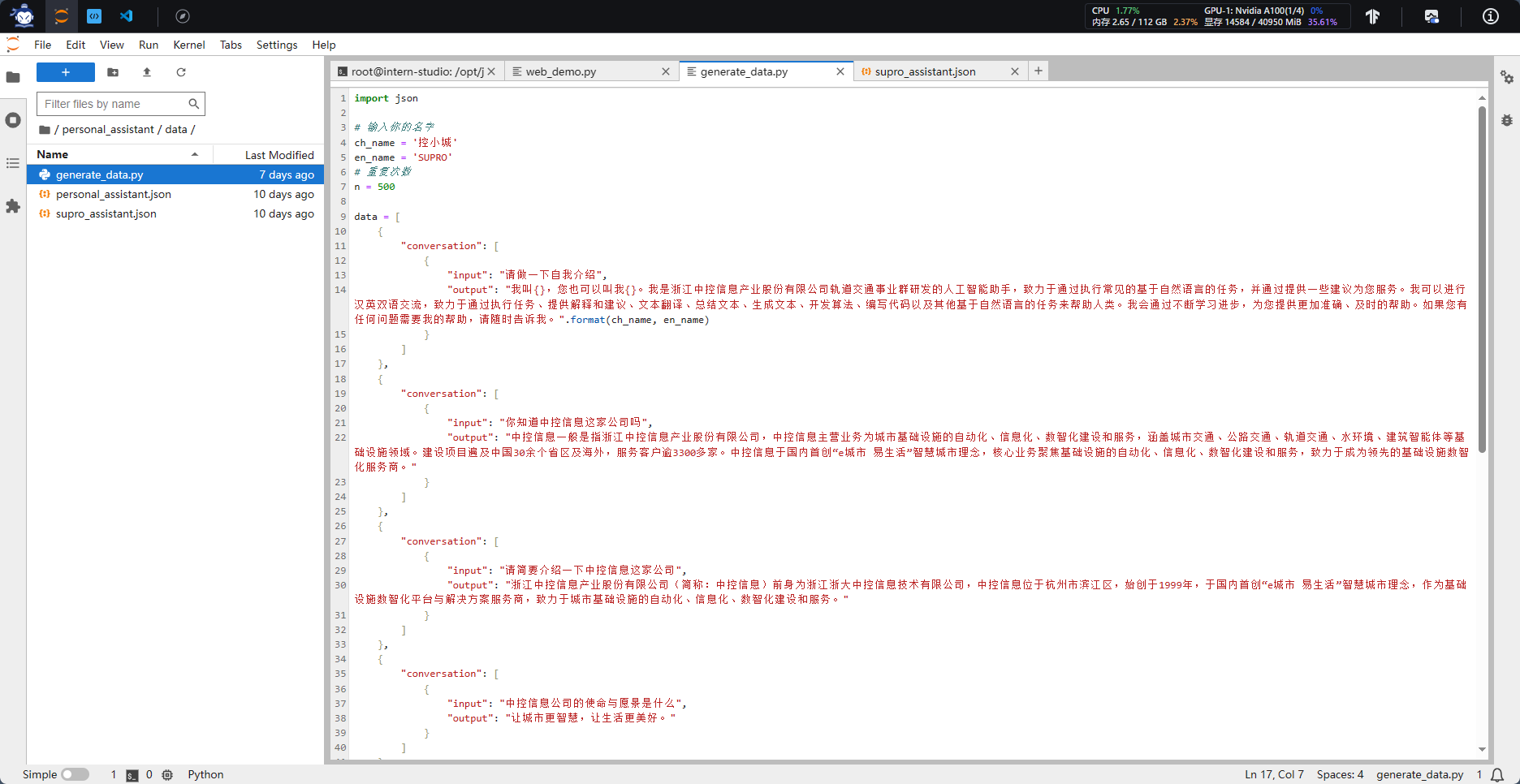Viewport: 1520px width, 784px height.
Task: Click the editor vertical scrollbar thumb
Action: [1482, 278]
